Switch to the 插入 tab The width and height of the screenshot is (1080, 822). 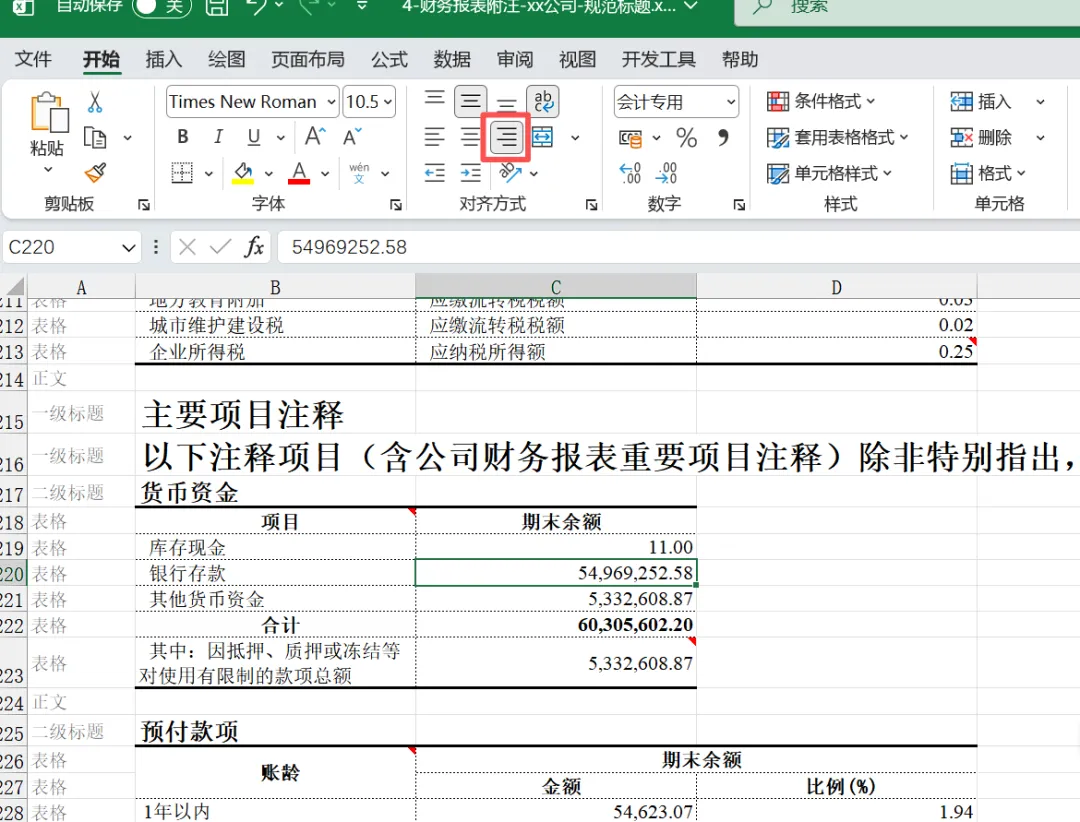coord(164,59)
